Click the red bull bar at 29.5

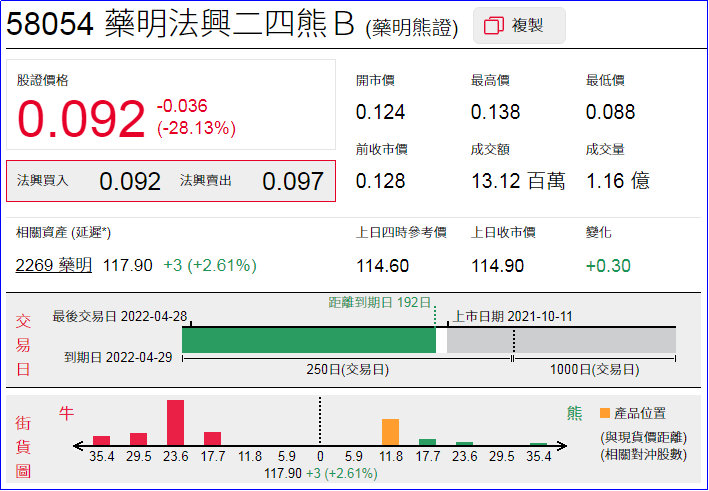click(x=138, y=439)
